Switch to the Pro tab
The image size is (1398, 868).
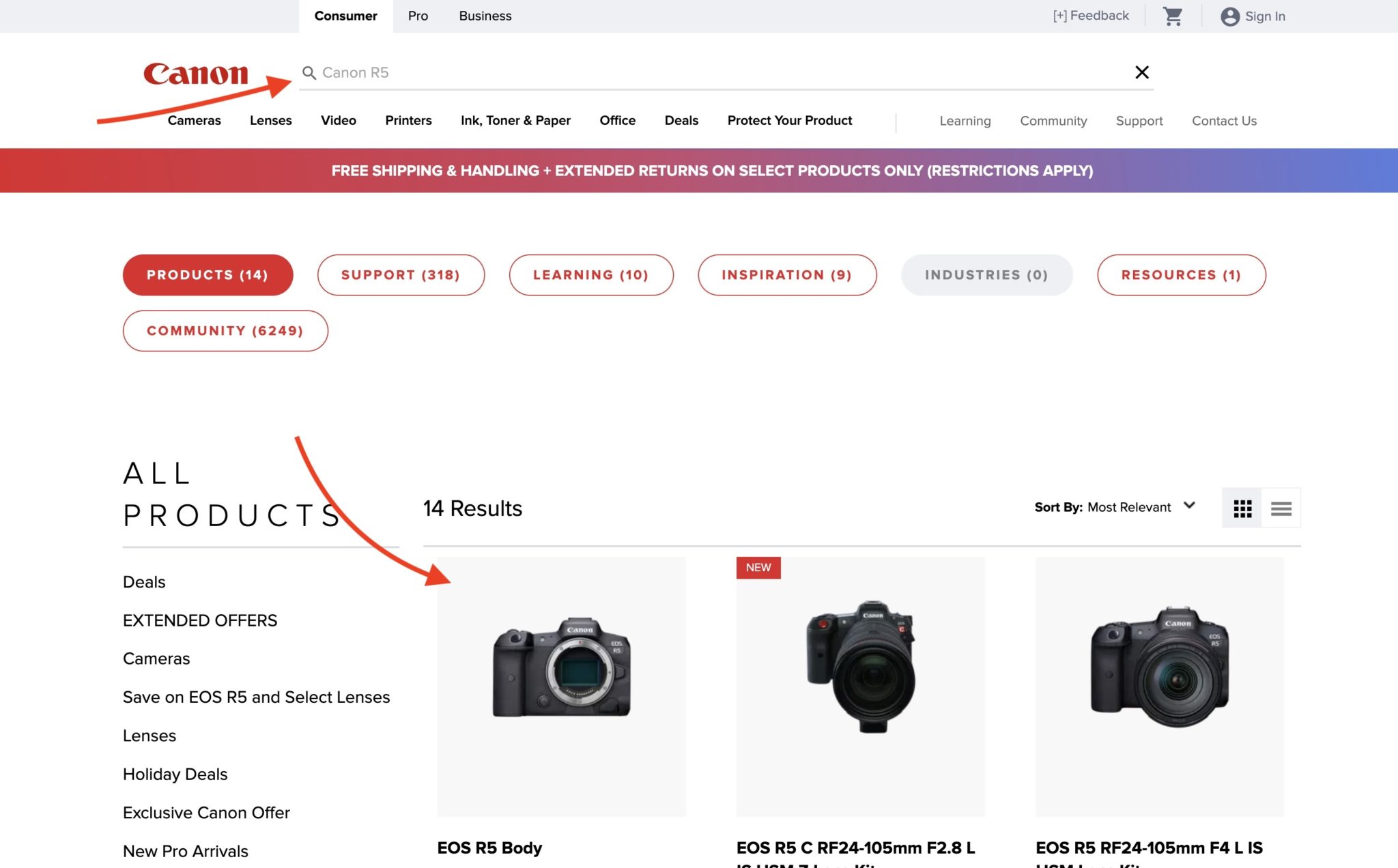pyautogui.click(x=418, y=15)
